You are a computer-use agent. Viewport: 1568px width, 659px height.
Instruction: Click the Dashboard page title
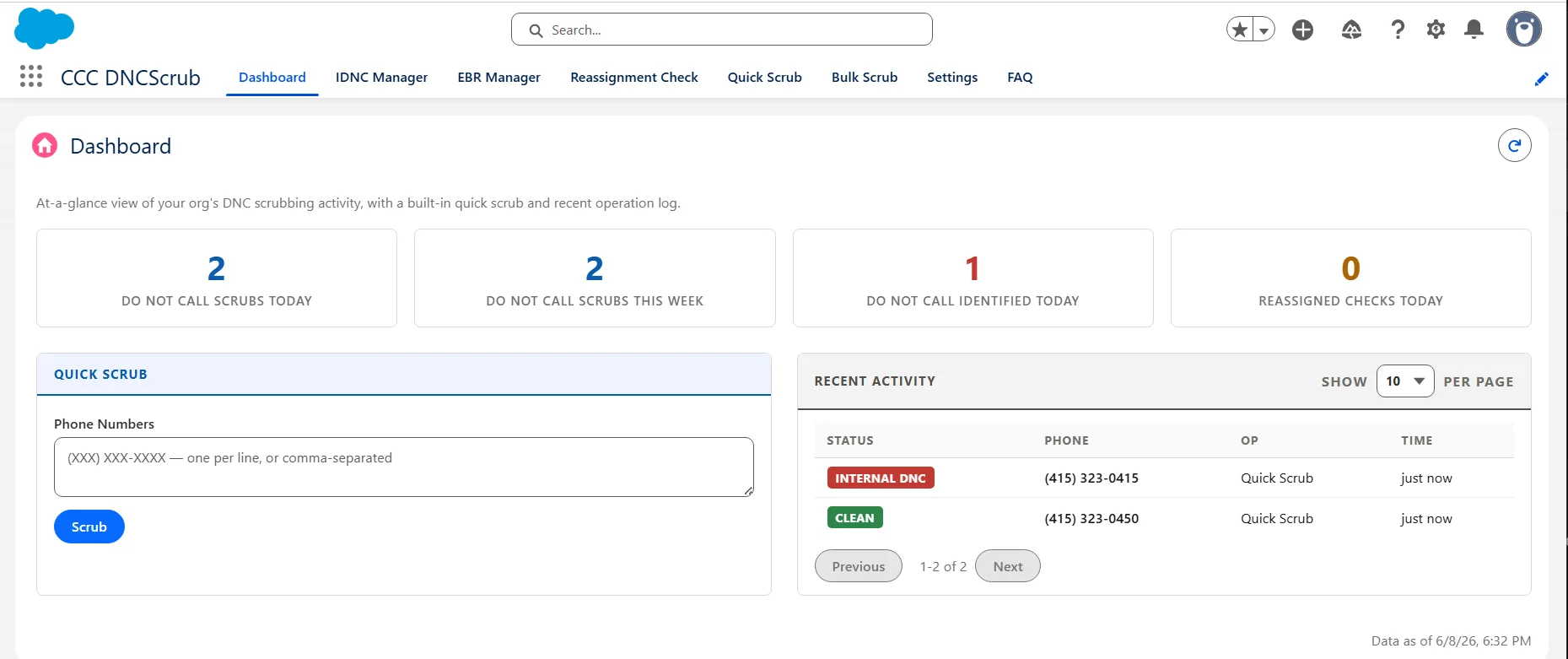[x=121, y=146]
